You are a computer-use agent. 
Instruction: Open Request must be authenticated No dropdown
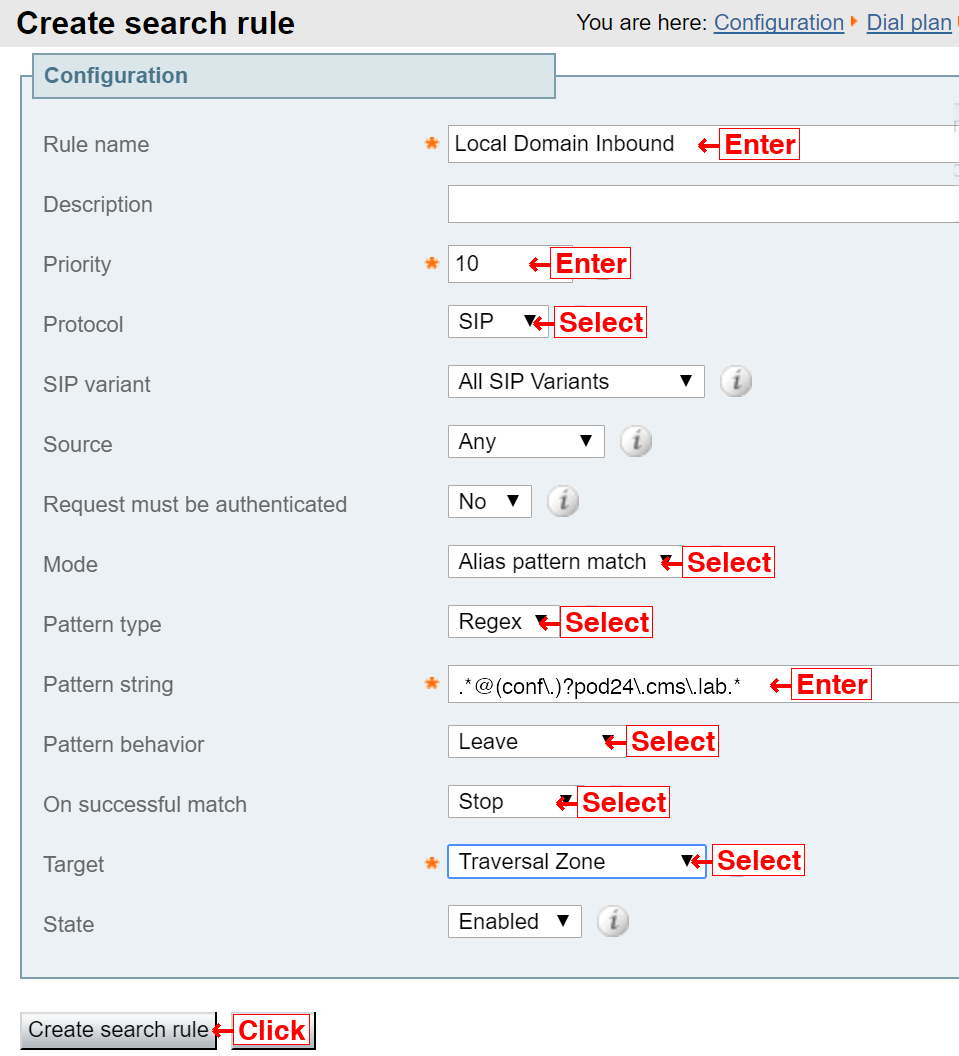tap(490, 502)
